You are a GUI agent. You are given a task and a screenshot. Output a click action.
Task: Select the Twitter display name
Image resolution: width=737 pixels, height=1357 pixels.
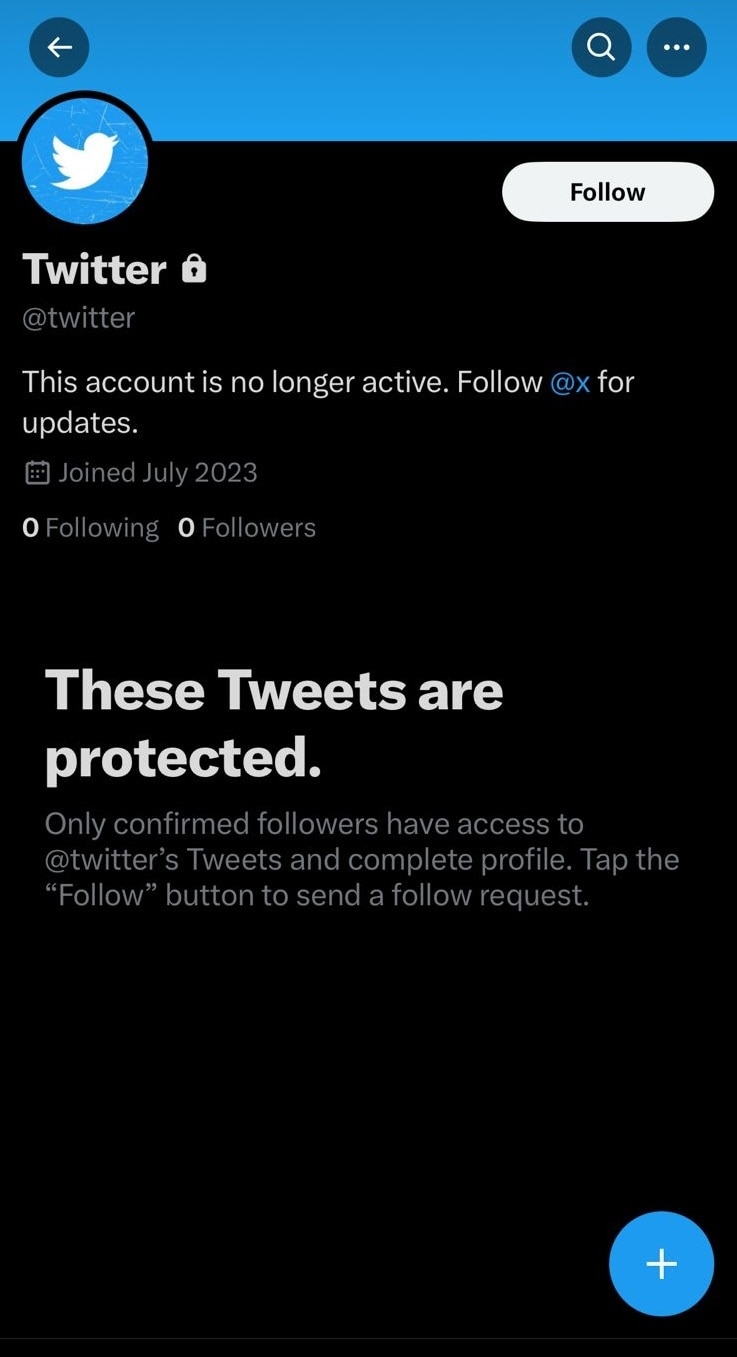[x=94, y=268]
